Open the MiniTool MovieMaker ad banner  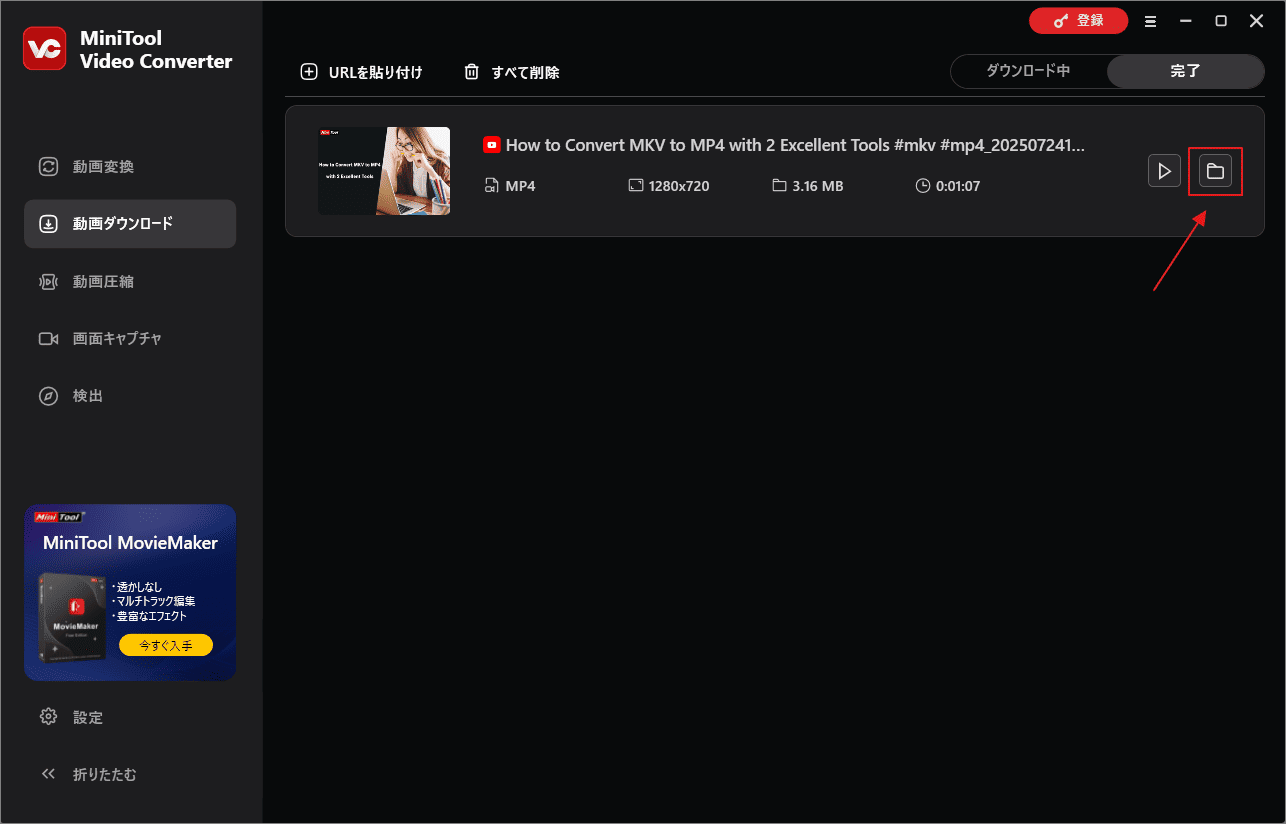[130, 592]
